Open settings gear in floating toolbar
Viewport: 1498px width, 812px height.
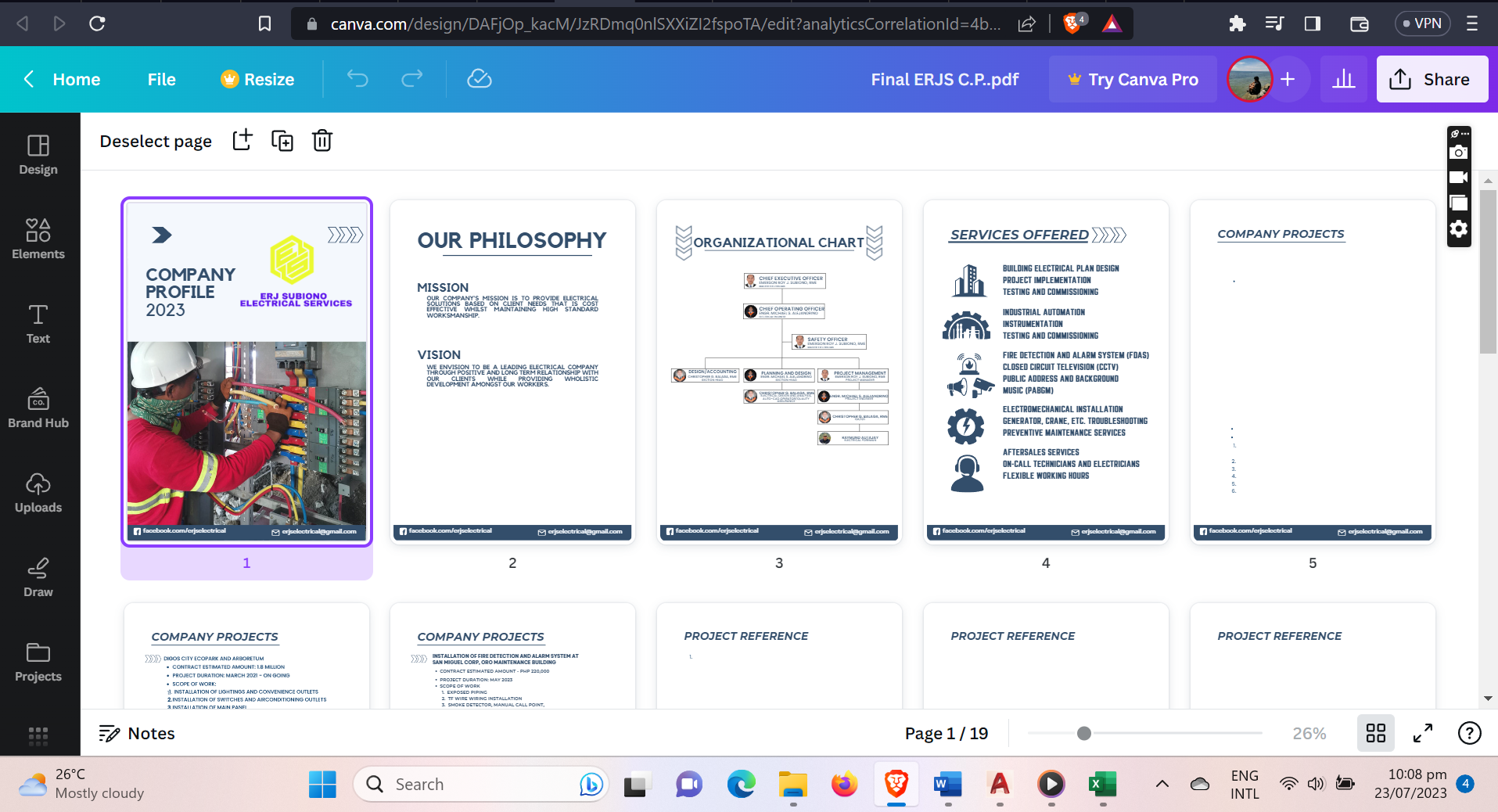pos(1458,228)
